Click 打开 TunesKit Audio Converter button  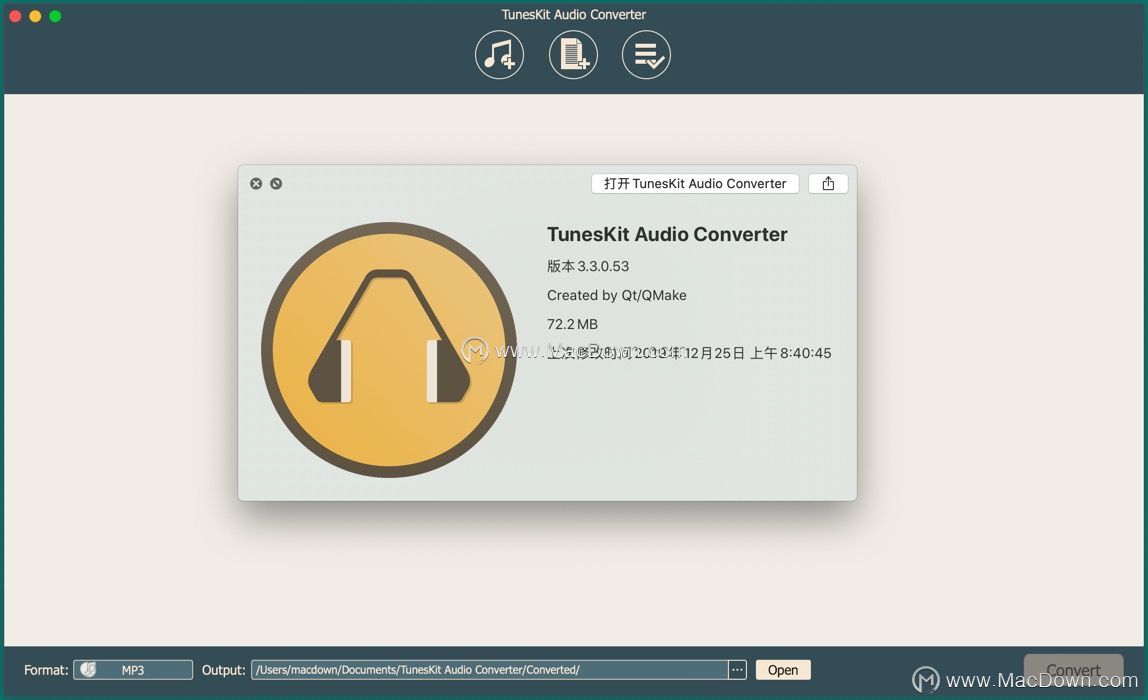coord(695,184)
